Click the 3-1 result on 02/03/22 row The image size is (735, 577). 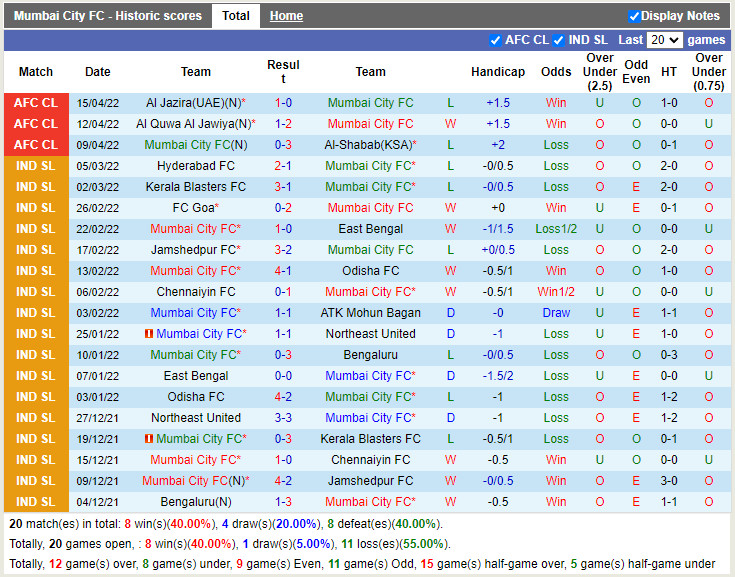click(x=283, y=187)
